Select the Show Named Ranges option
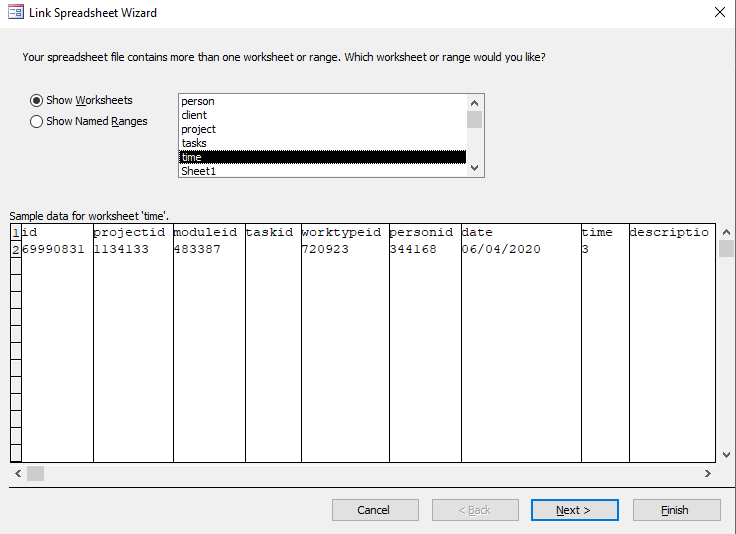 37,122
